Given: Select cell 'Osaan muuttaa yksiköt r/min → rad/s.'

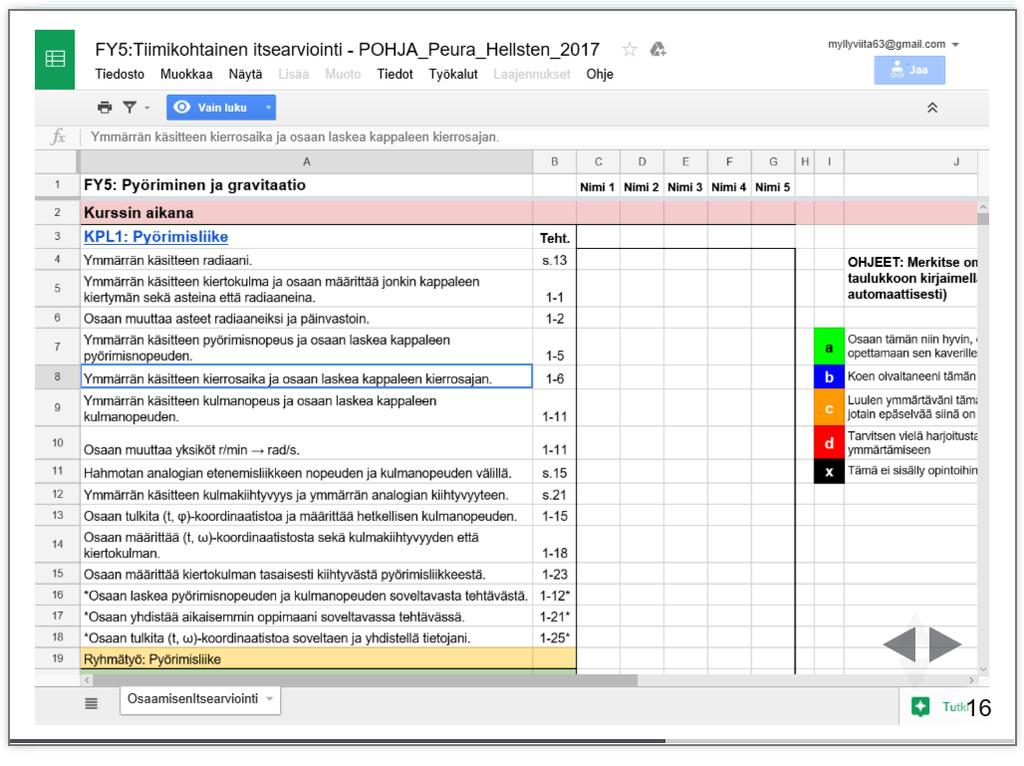Looking at the screenshot, I should tap(306, 443).
